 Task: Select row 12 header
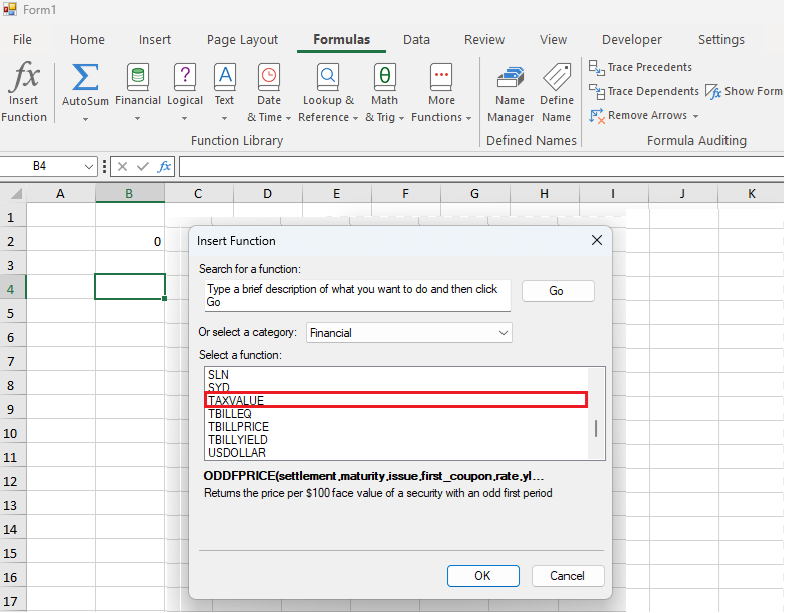click(11, 481)
